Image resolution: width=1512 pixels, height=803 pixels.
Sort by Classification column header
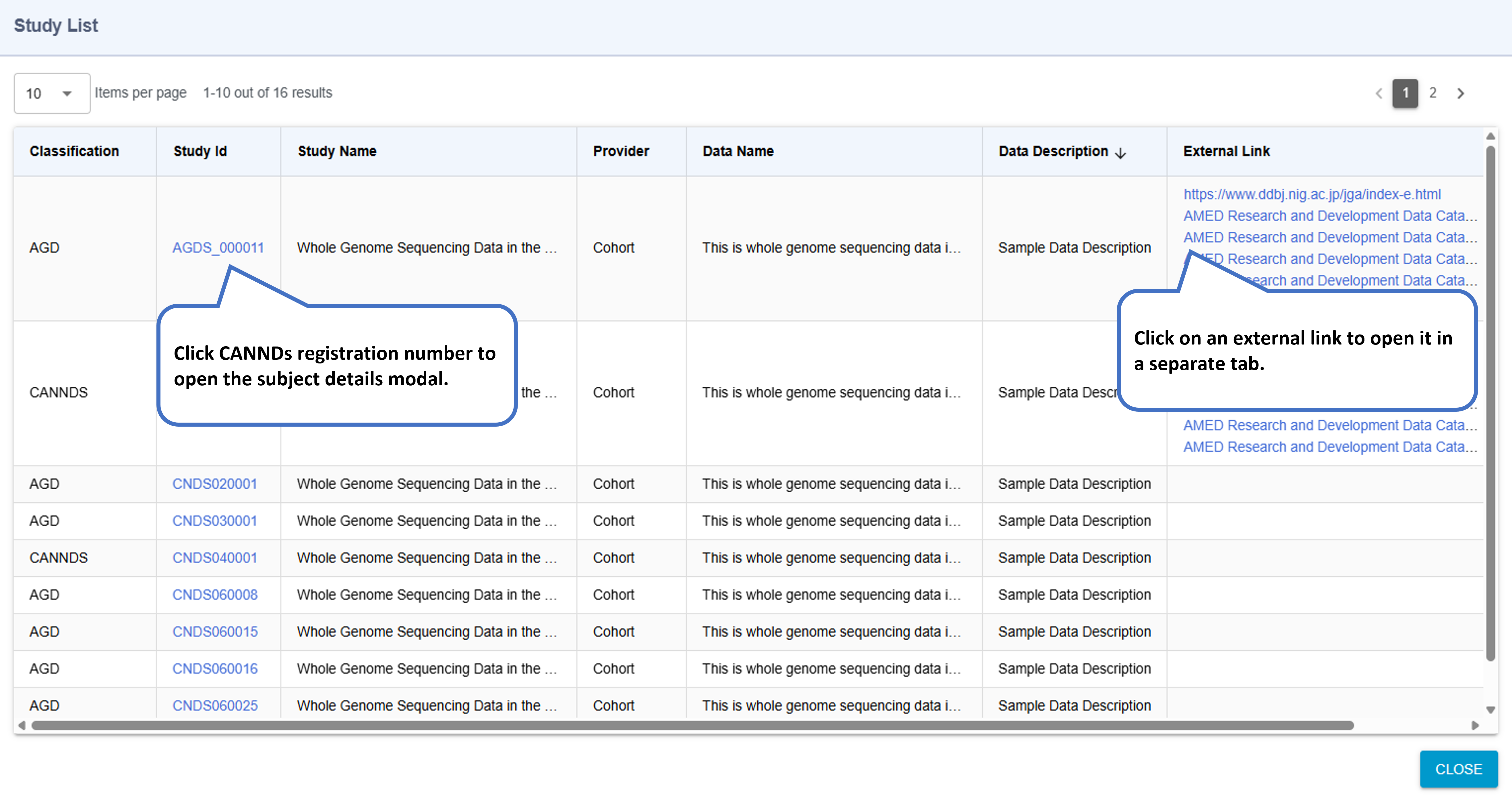pyautogui.click(x=74, y=152)
